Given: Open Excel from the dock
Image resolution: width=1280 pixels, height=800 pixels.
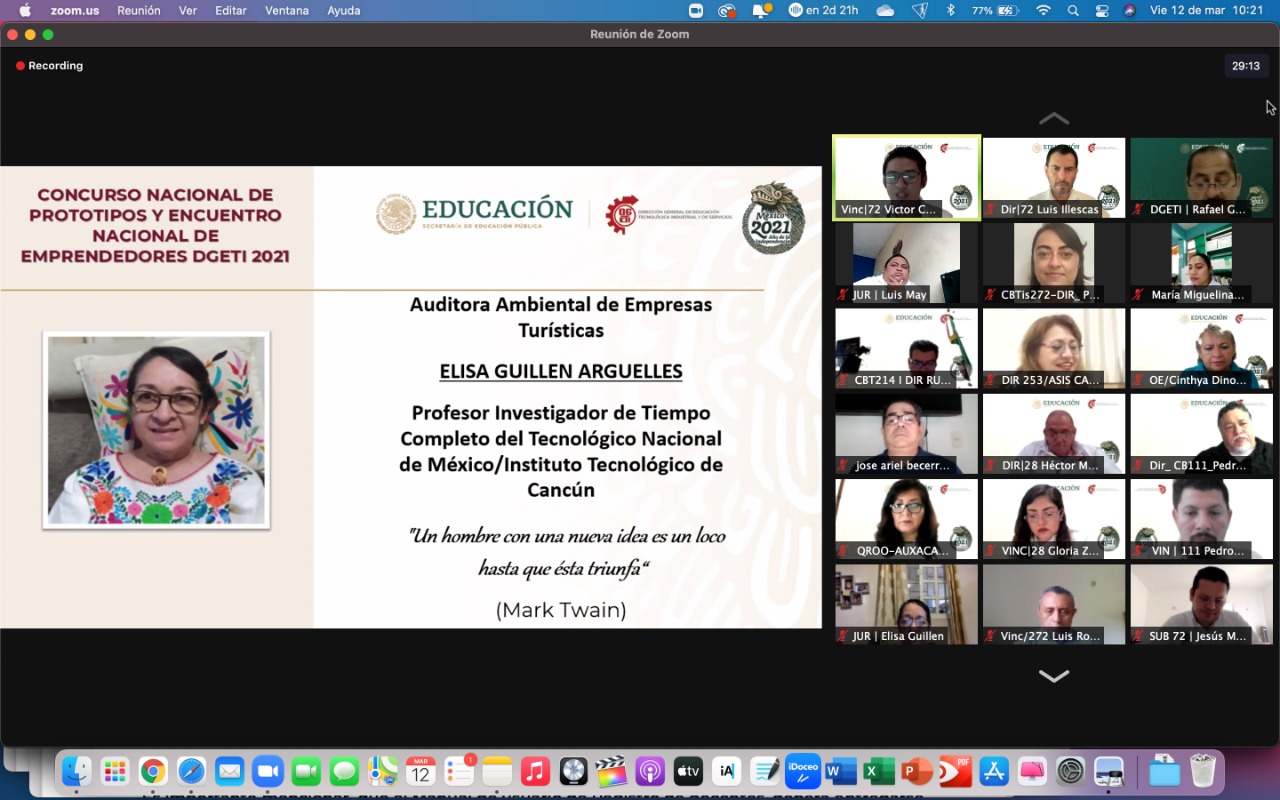Looking at the screenshot, I should click(x=879, y=771).
